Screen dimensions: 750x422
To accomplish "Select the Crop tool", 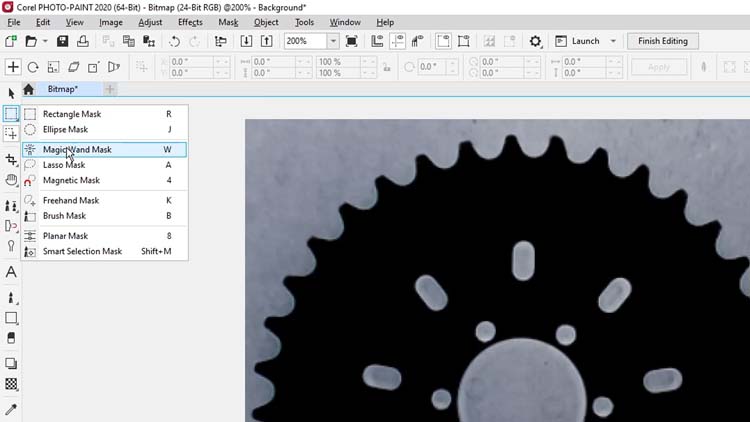I will tap(11, 159).
